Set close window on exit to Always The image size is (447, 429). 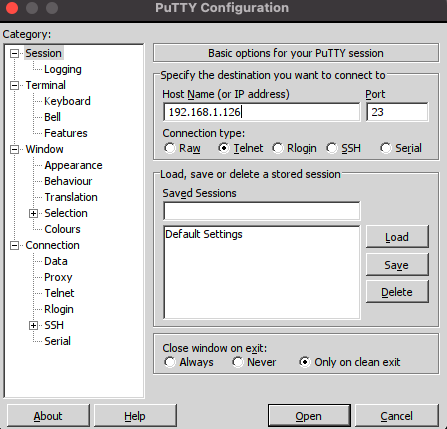(170, 362)
